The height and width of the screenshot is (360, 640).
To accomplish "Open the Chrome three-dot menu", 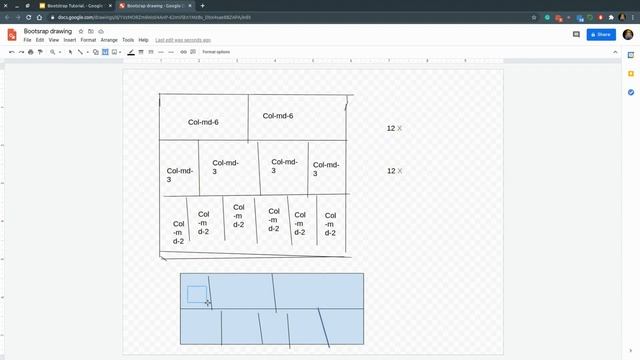I will (x=633, y=18).
